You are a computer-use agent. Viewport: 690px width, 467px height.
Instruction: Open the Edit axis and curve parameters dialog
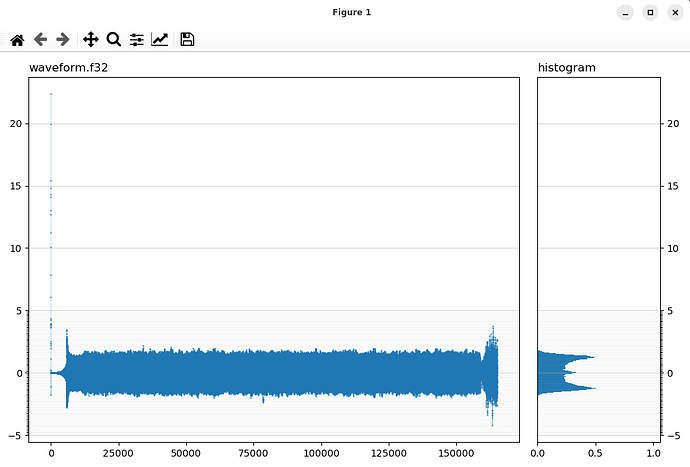point(159,40)
